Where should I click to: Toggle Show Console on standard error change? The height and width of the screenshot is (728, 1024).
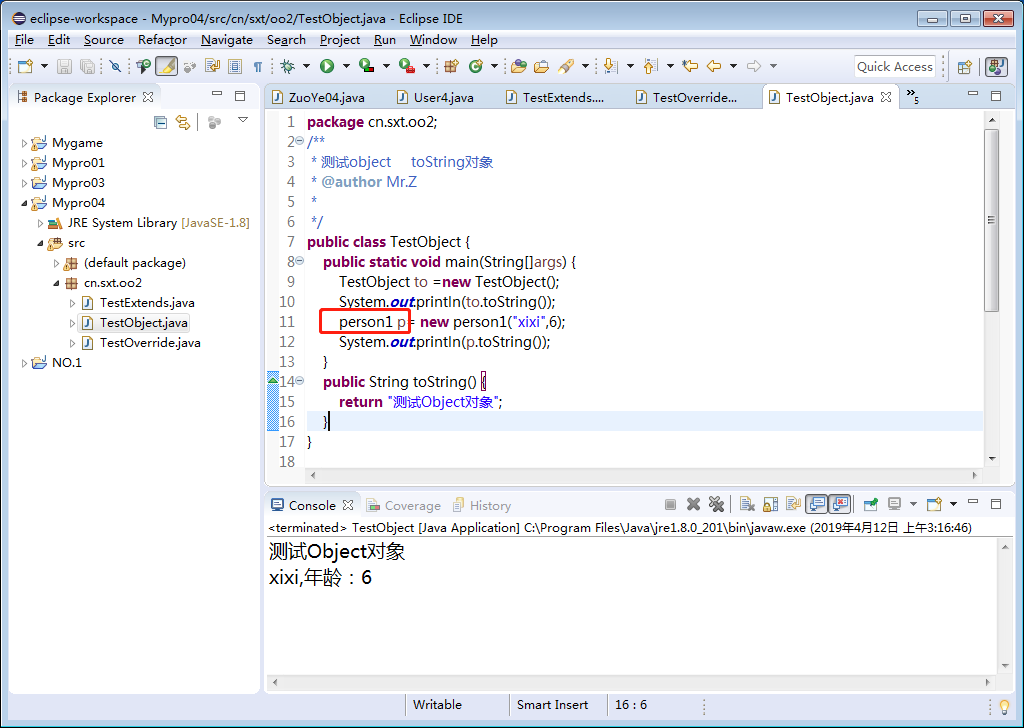840,504
